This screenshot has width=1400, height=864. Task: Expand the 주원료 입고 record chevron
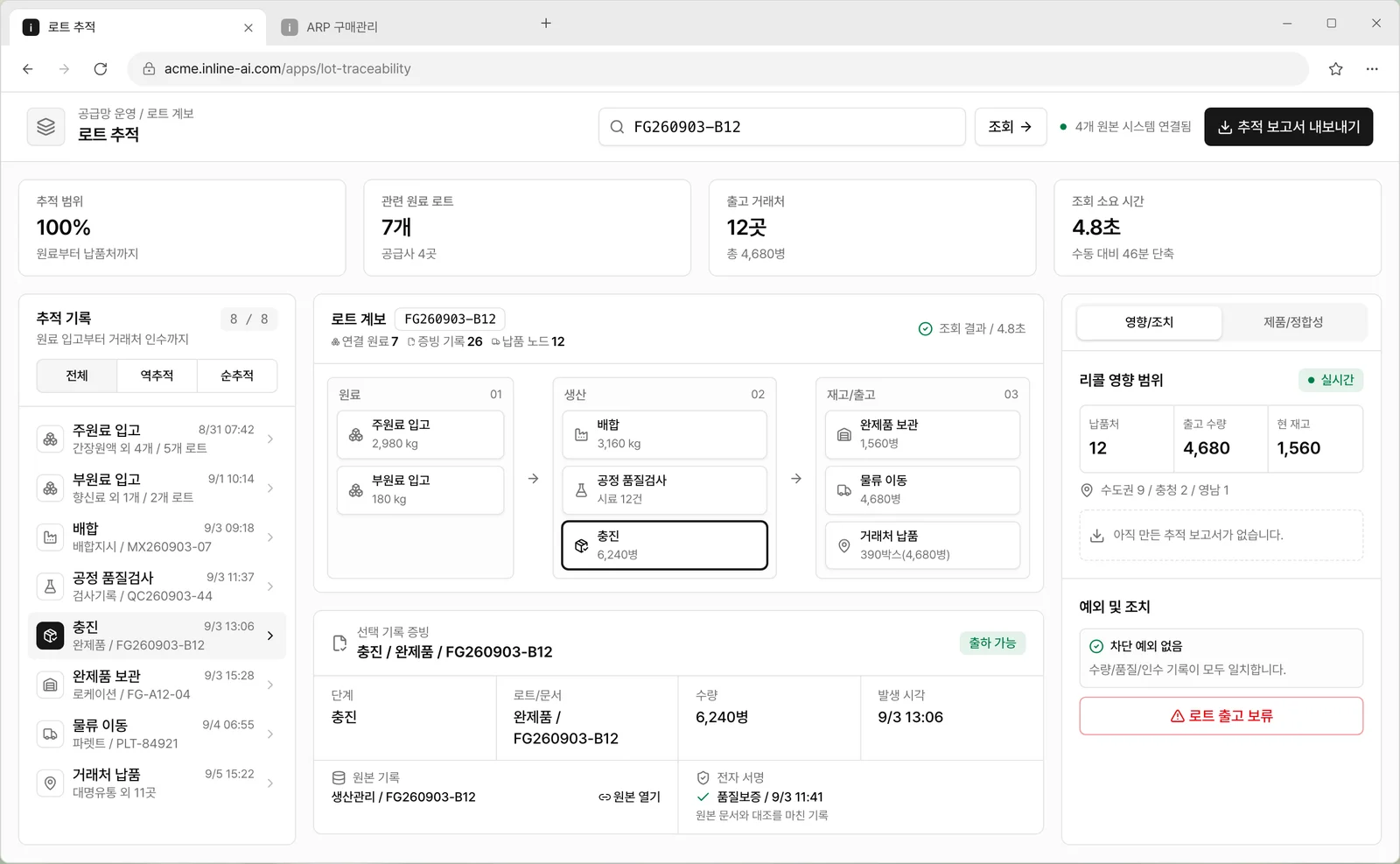coord(269,439)
